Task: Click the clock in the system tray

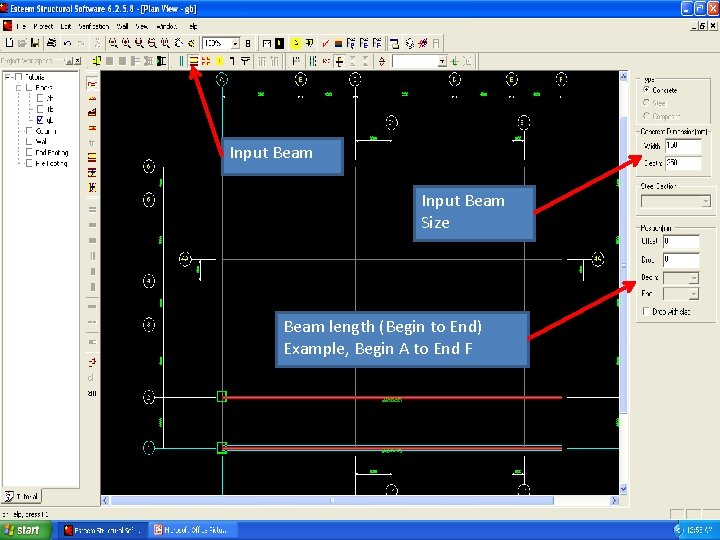Action: click(700, 530)
